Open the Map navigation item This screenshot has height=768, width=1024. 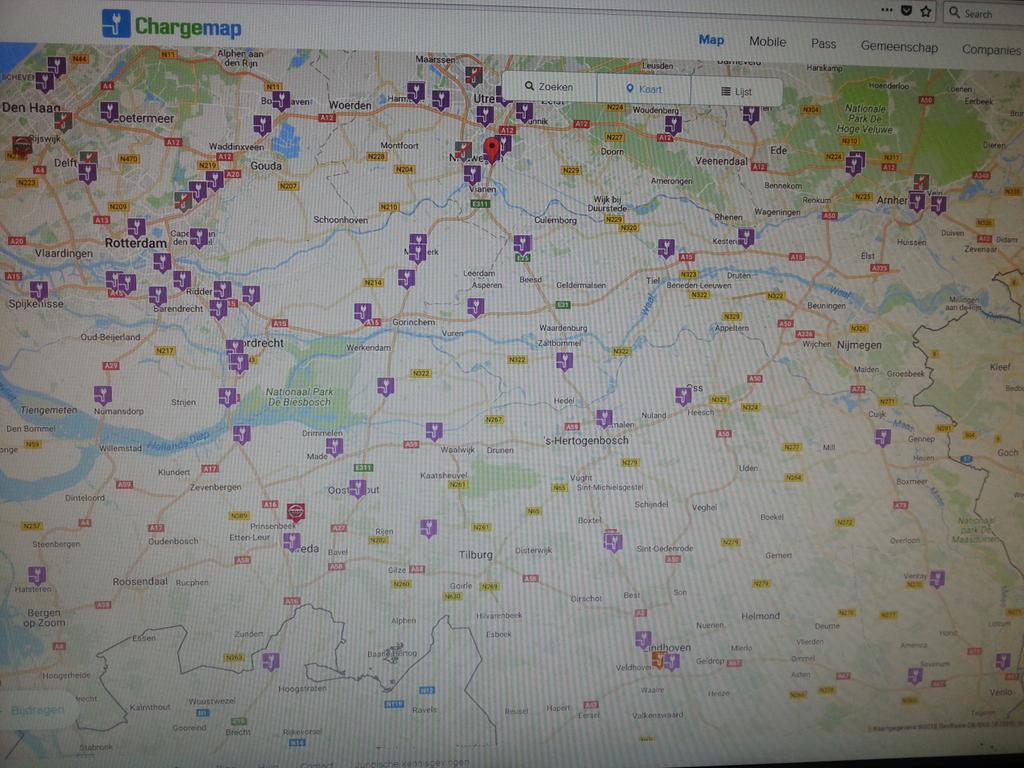click(711, 40)
